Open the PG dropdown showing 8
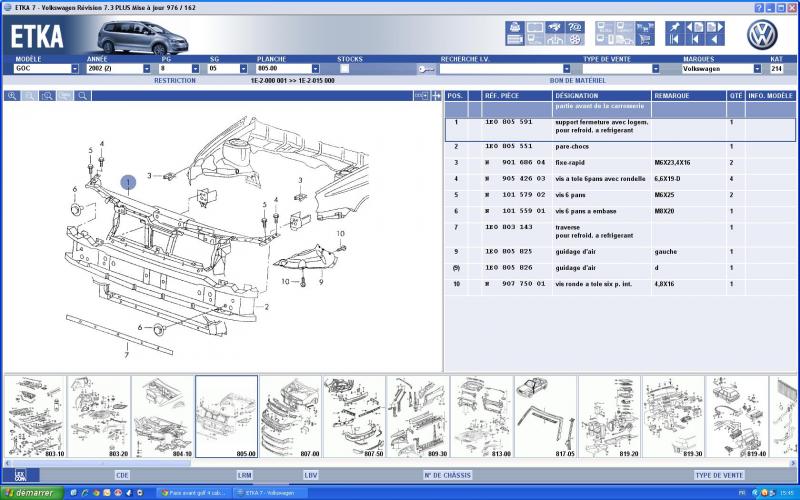The height and width of the screenshot is (500, 800). 195,68
